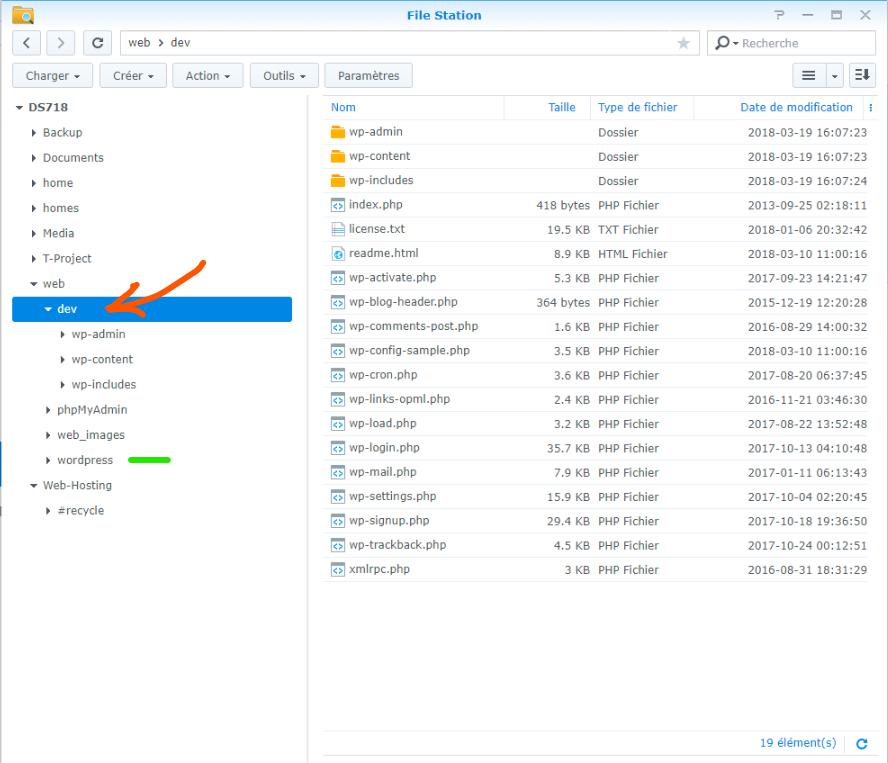Sort by Type de fichier column
888x763 pixels.
pos(638,108)
